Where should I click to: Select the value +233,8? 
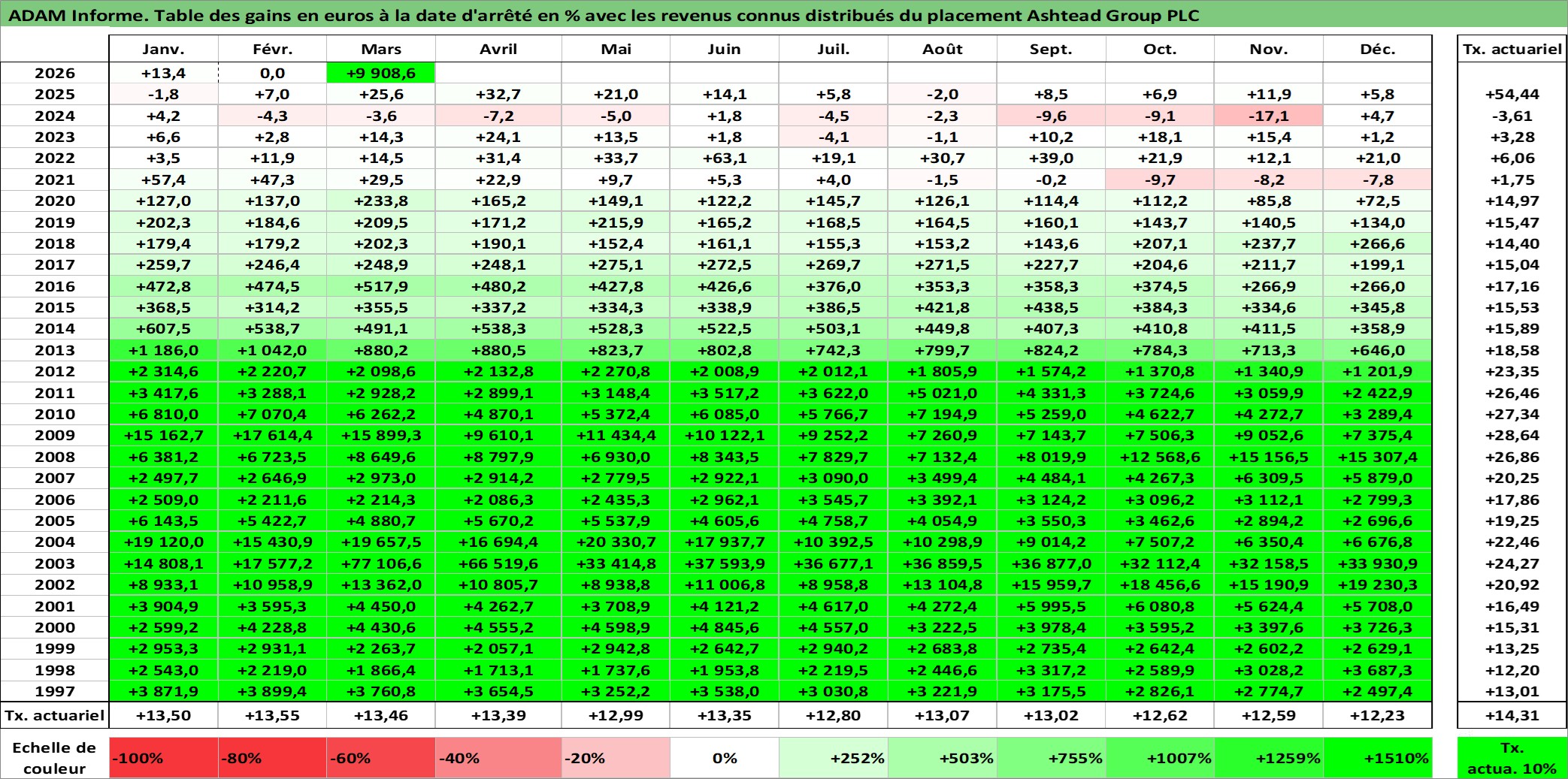pos(381,201)
